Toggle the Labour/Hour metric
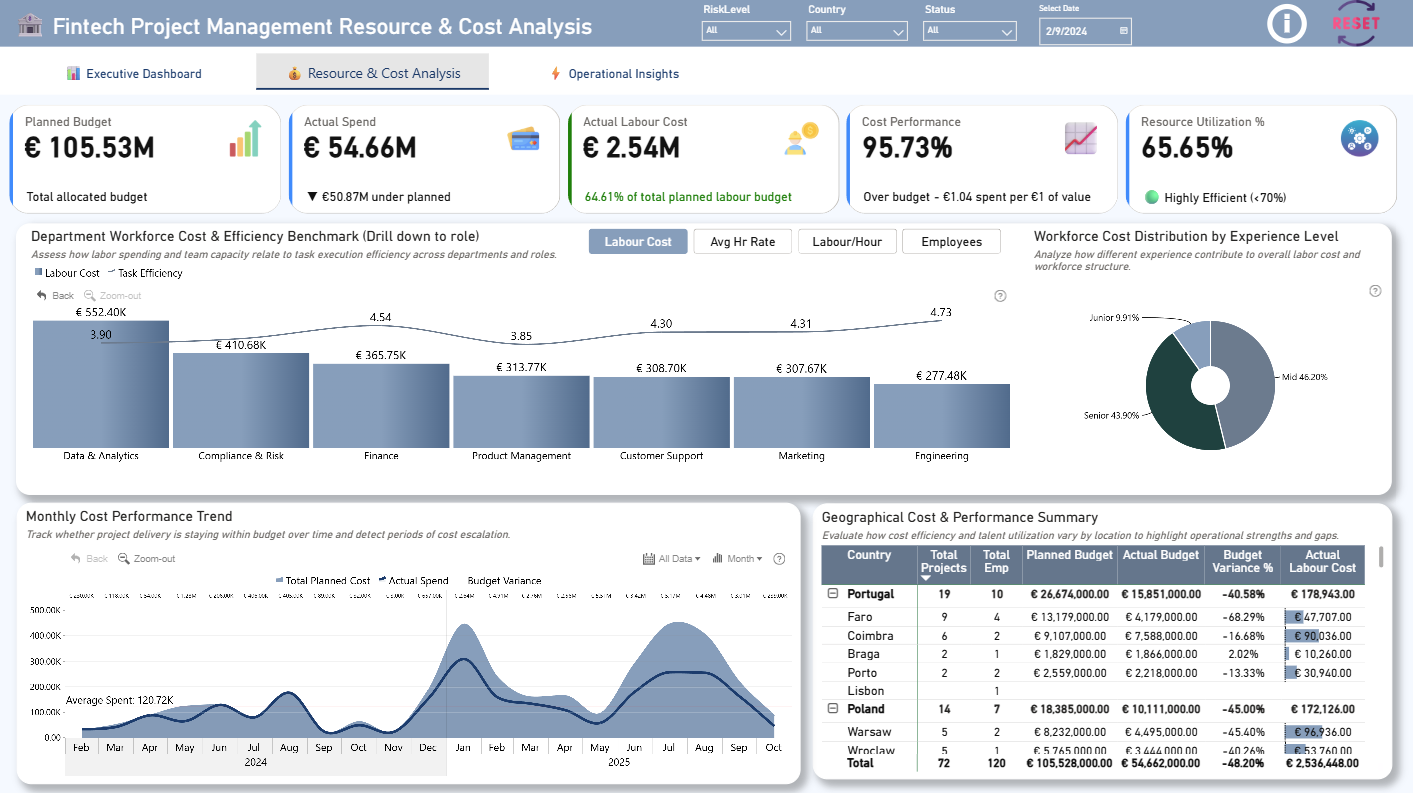 pyautogui.click(x=846, y=242)
